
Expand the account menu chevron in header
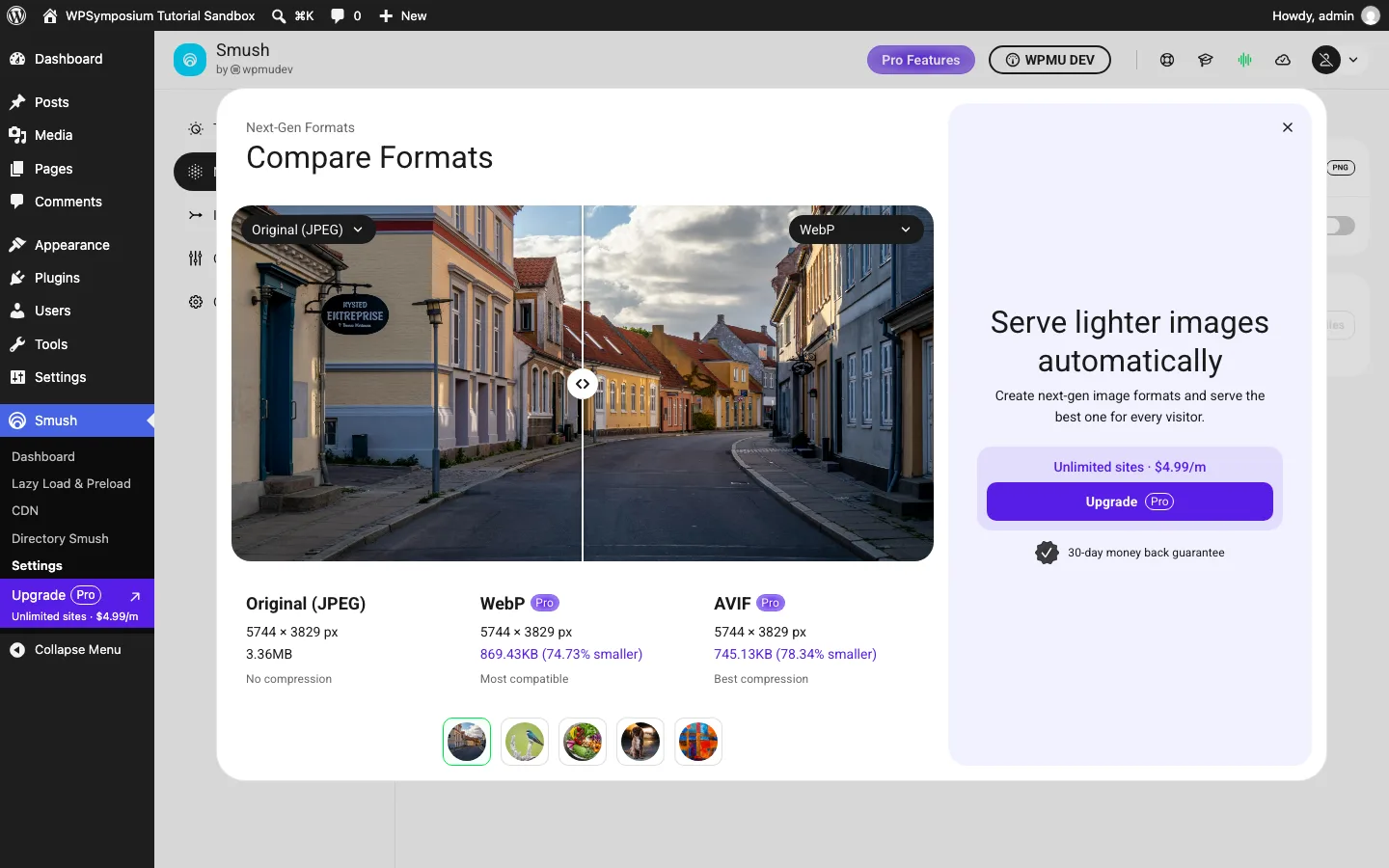[1353, 60]
